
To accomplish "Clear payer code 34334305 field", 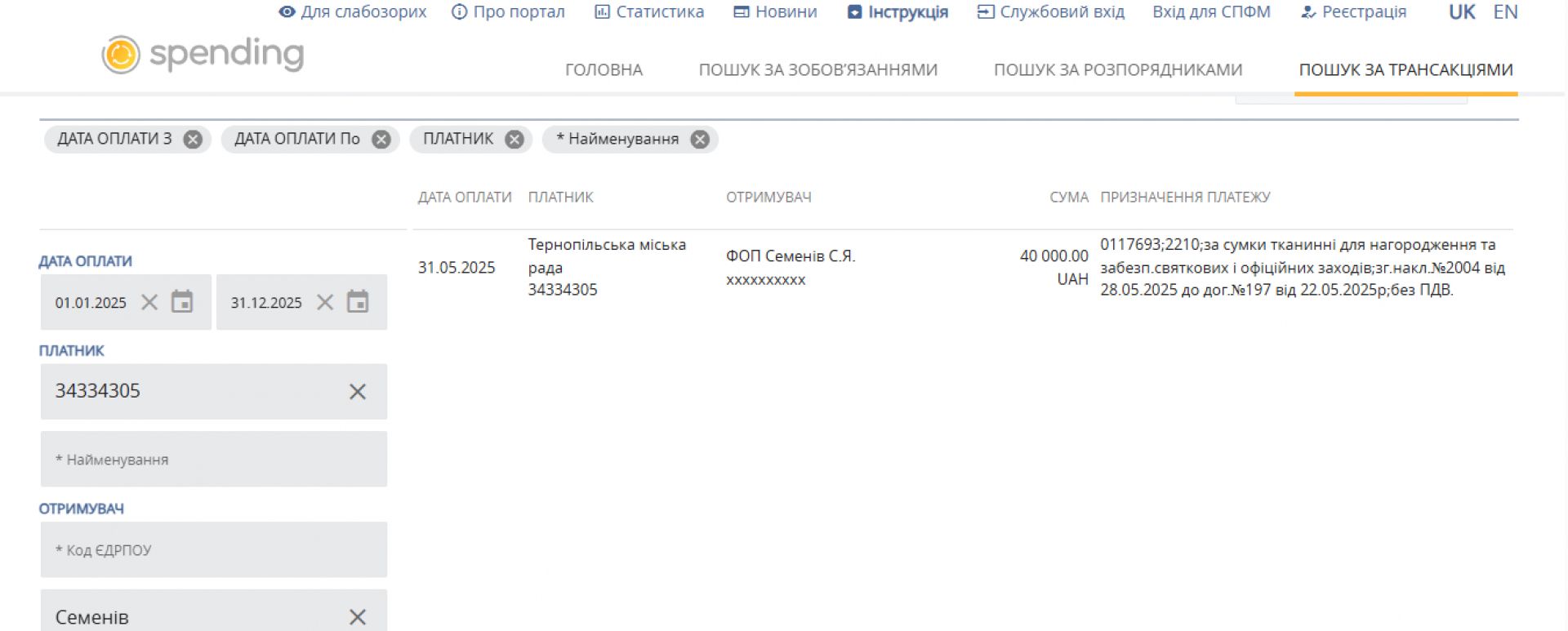I will 358,392.
